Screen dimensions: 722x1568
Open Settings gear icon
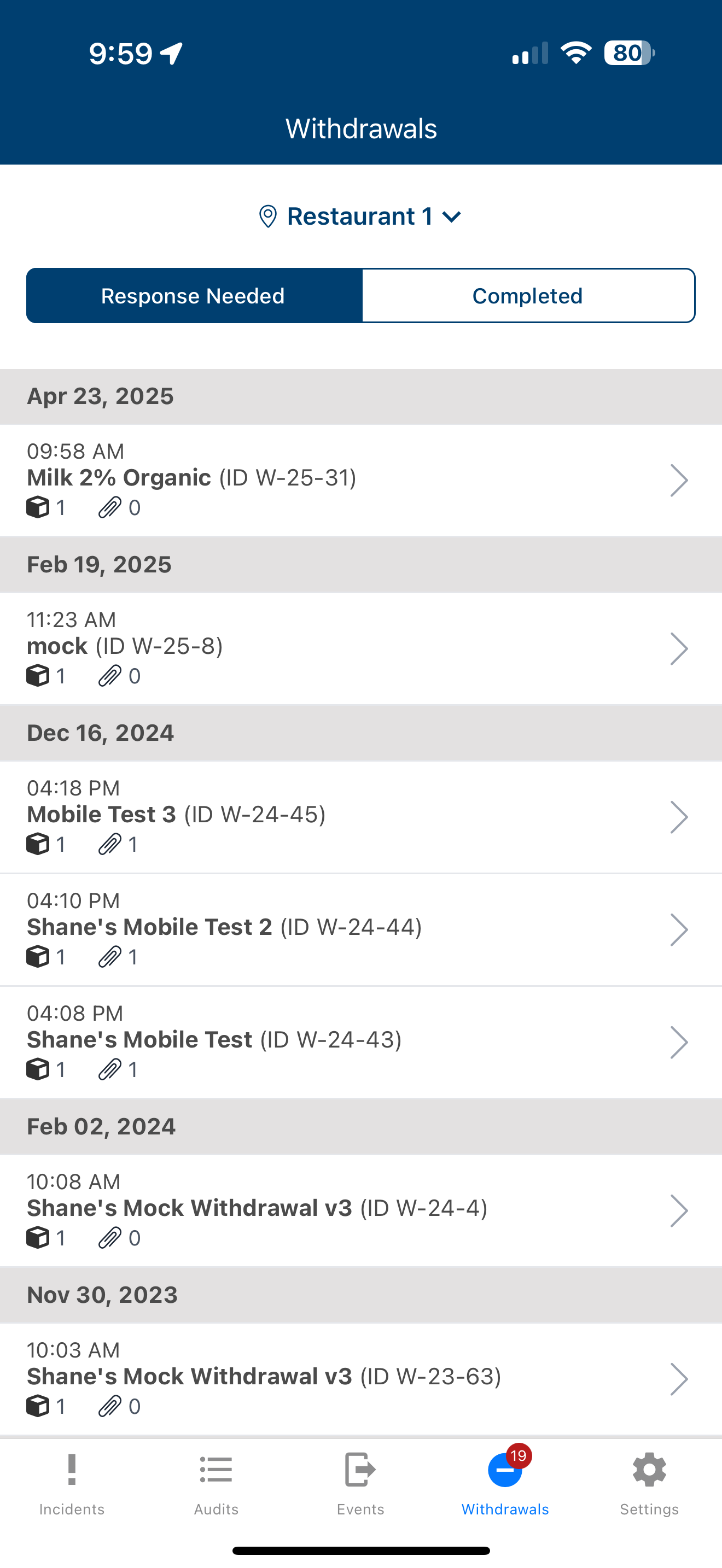(650, 1470)
